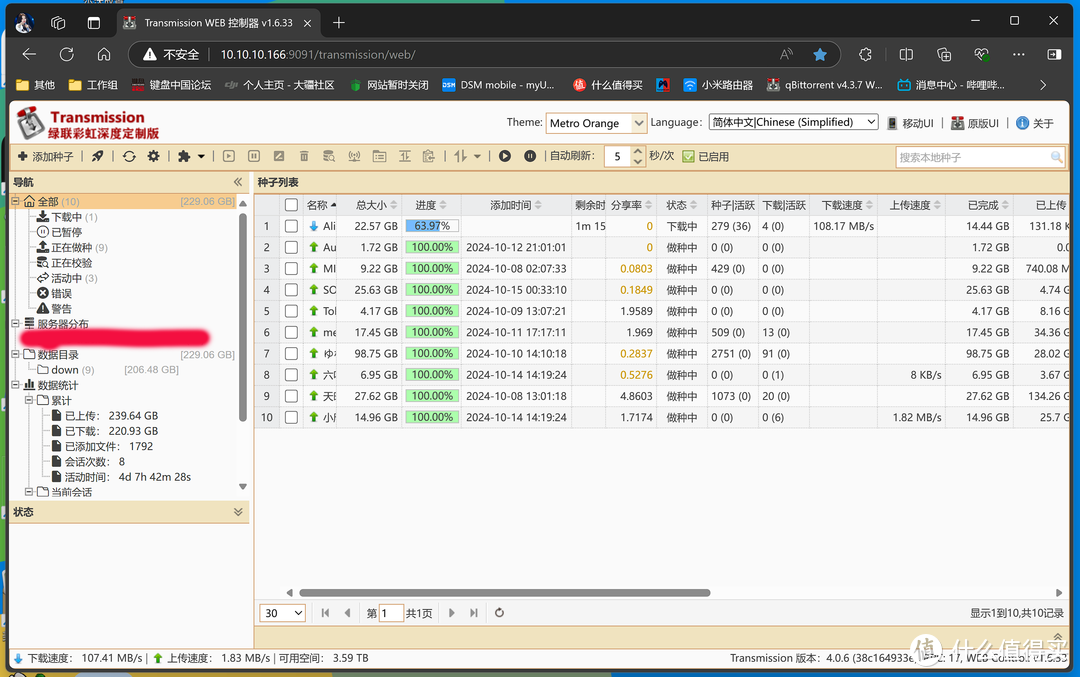The image size is (1080, 677).
Task: Click the puzzle-piece plugin icon
Action: 184,156
